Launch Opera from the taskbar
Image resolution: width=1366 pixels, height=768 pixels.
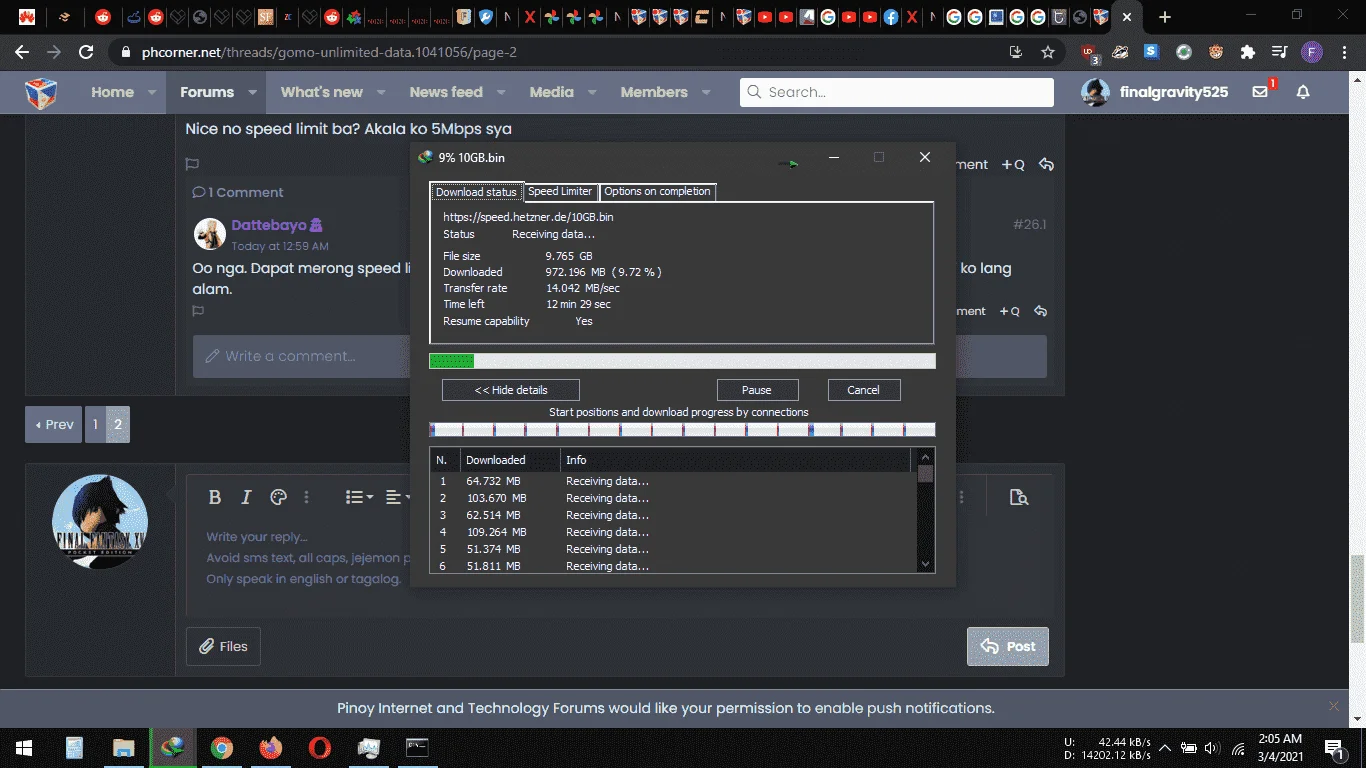point(320,747)
